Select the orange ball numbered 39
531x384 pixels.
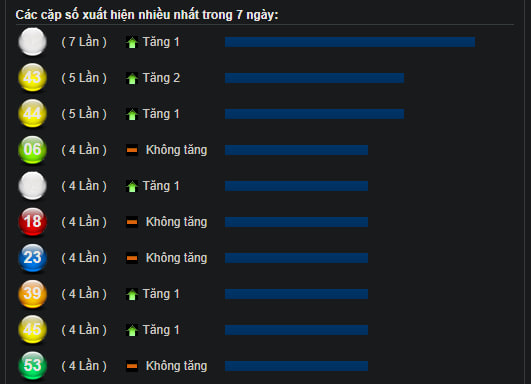click(x=33, y=294)
